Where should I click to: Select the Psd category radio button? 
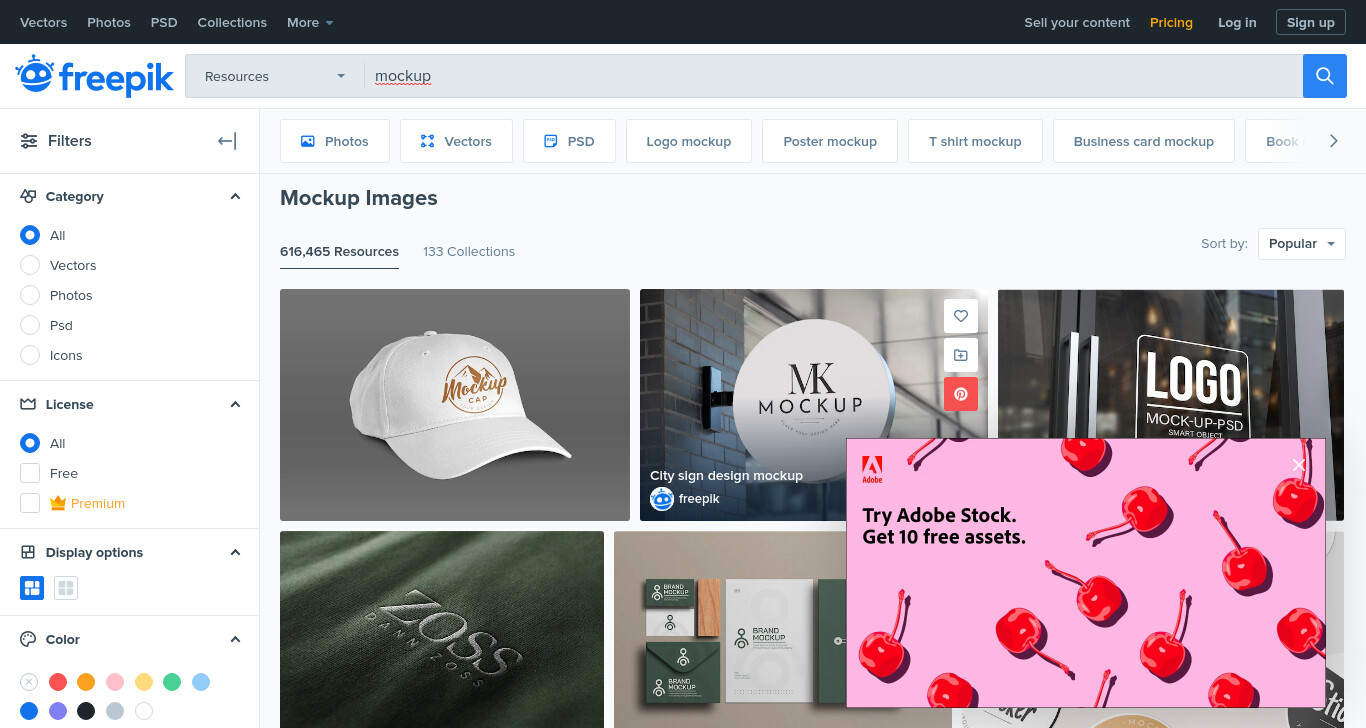point(30,325)
